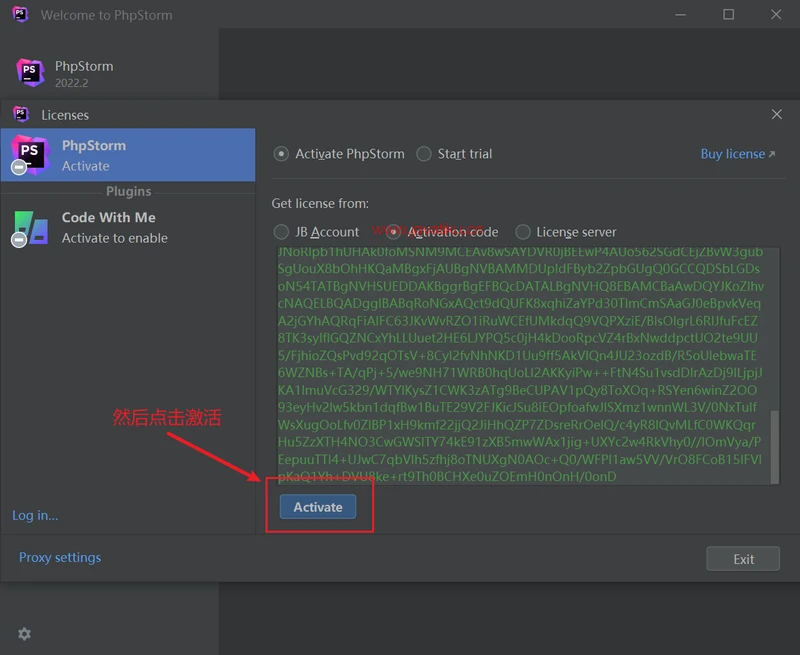The width and height of the screenshot is (800, 655).
Task: Select the Activate PhpStorm radio option
Action: (282, 154)
